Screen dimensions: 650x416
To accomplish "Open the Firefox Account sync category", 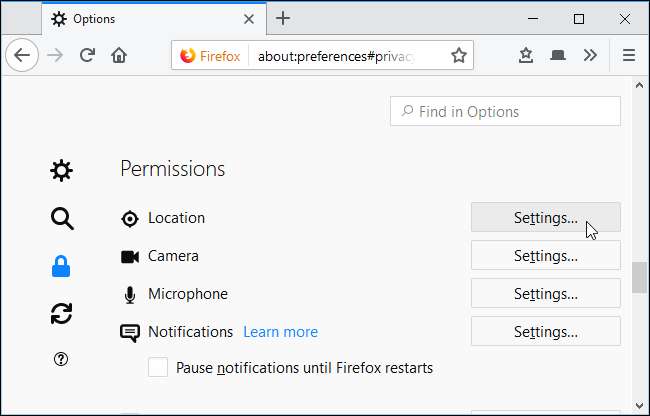I will coord(61,314).
